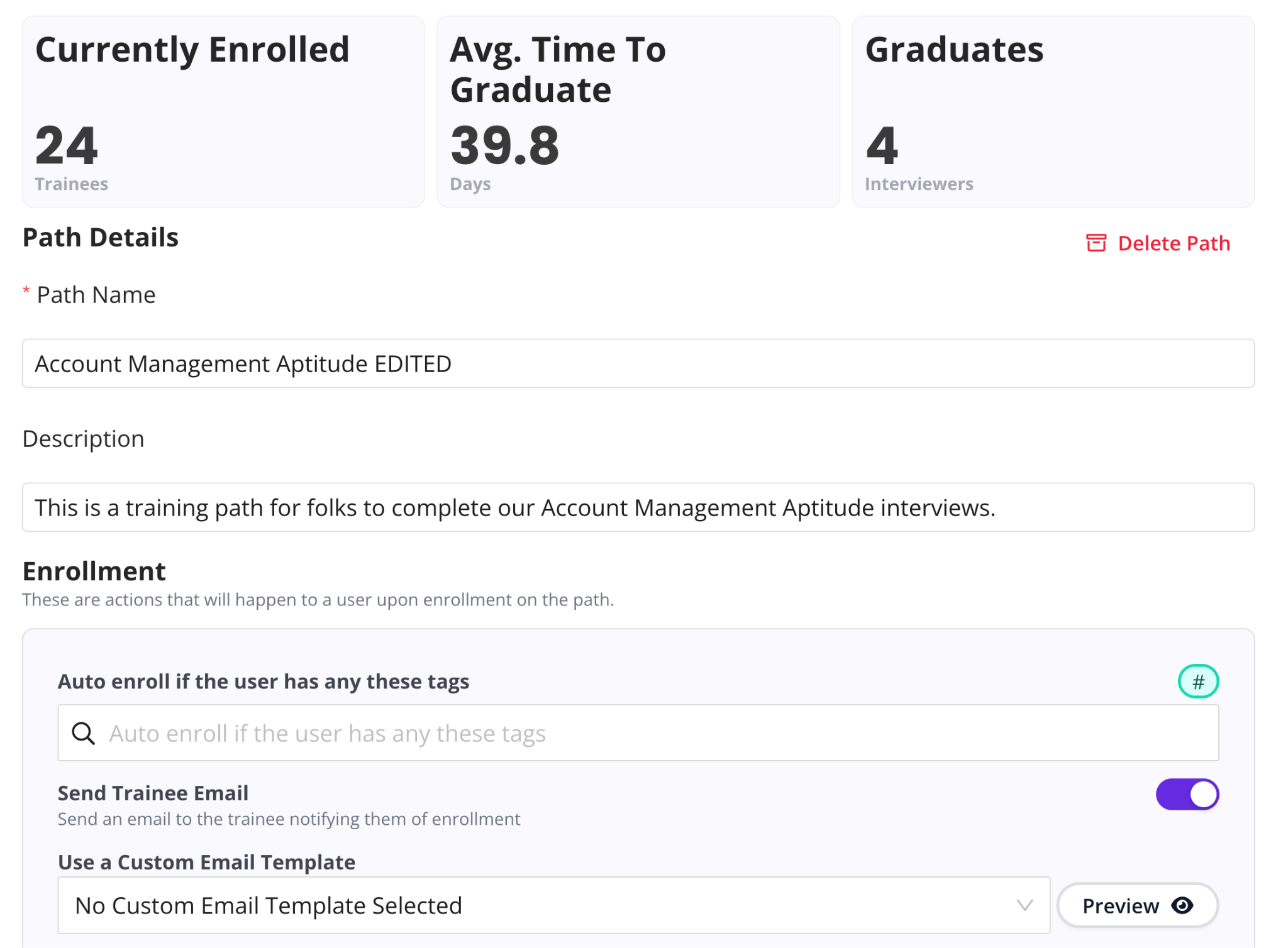The image size is (1288, 948).
Task: Disable the Send Trainee Email toggle
Action: coord(1187,795)
